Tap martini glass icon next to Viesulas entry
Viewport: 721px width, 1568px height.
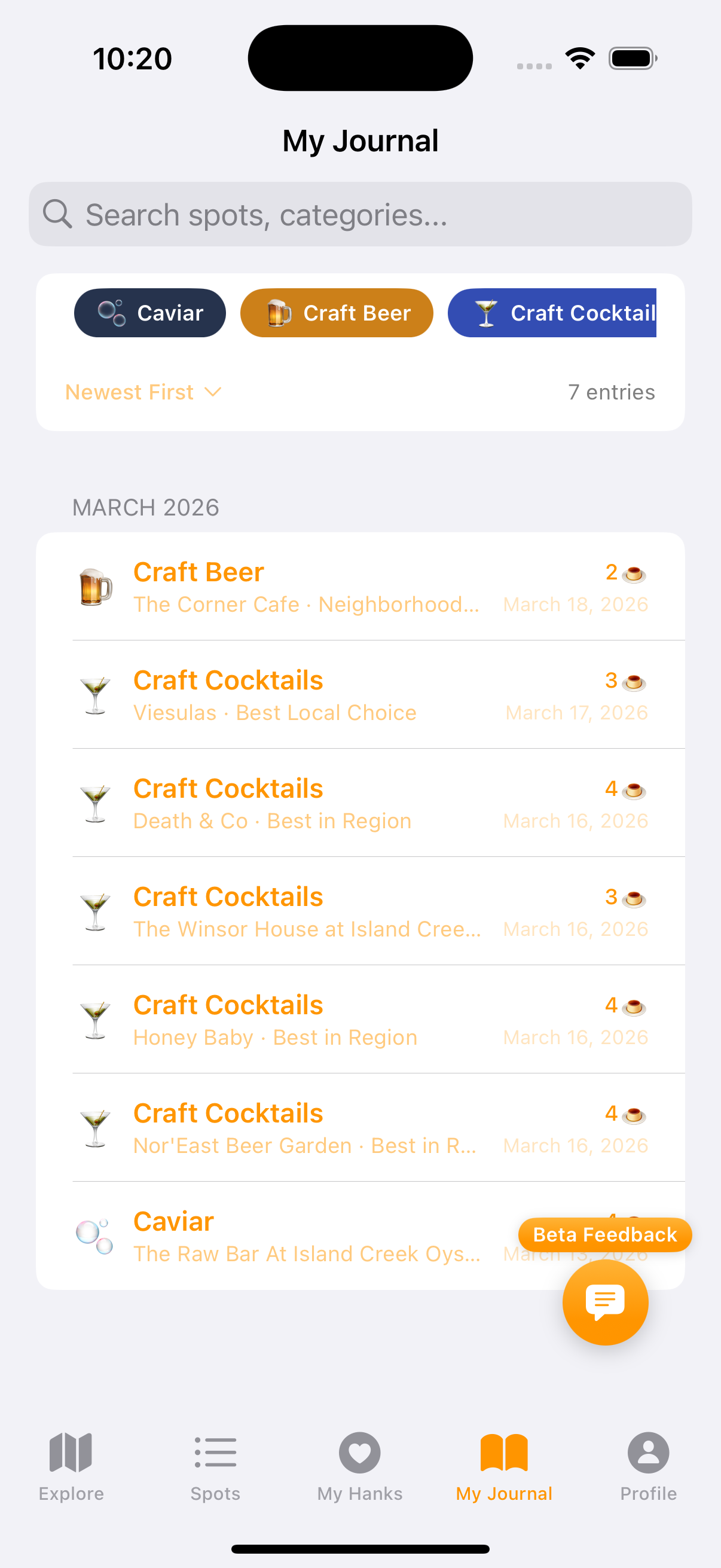tap(96, 695)
